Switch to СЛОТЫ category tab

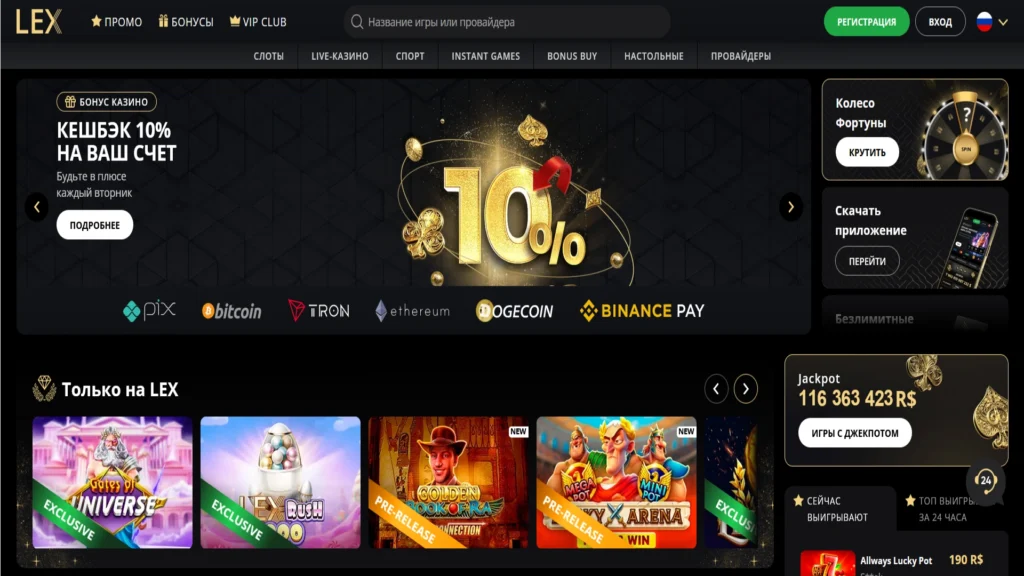pos(268,56)
